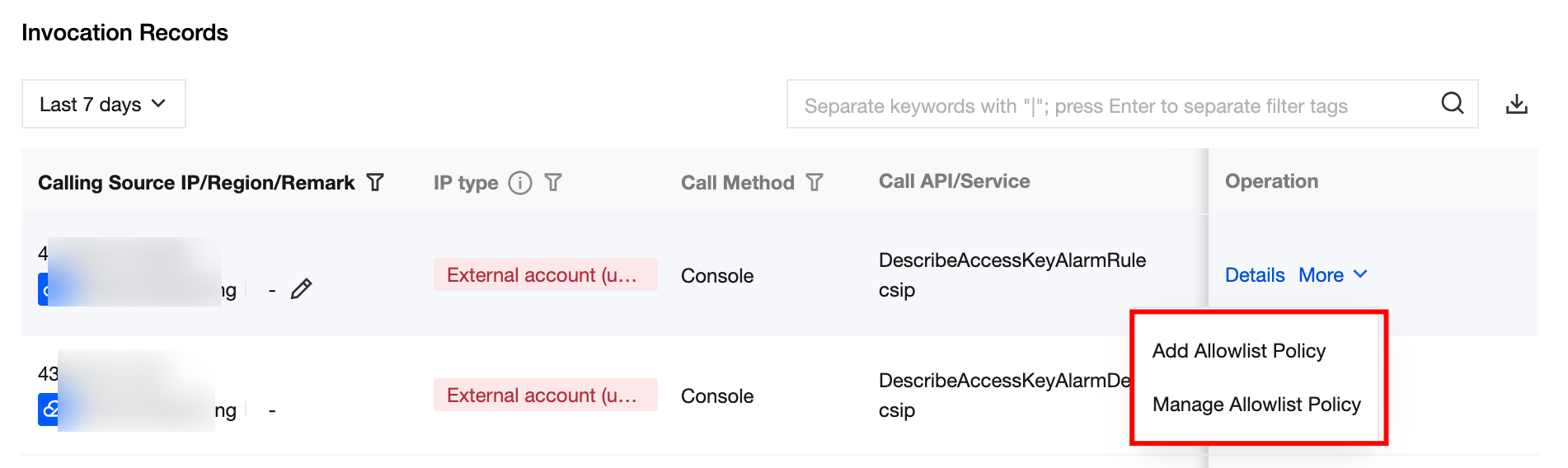Click the Call API/Service column header
The width and height of the screenshot is (1568, 468).
[x=954, y=181]
